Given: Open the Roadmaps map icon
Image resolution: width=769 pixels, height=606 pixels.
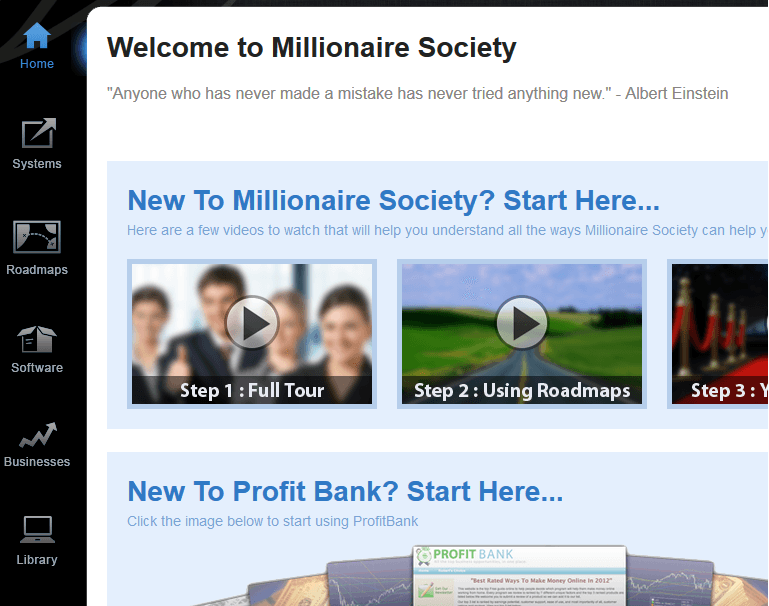Looking at the screenshot, I should coord(37,237).
